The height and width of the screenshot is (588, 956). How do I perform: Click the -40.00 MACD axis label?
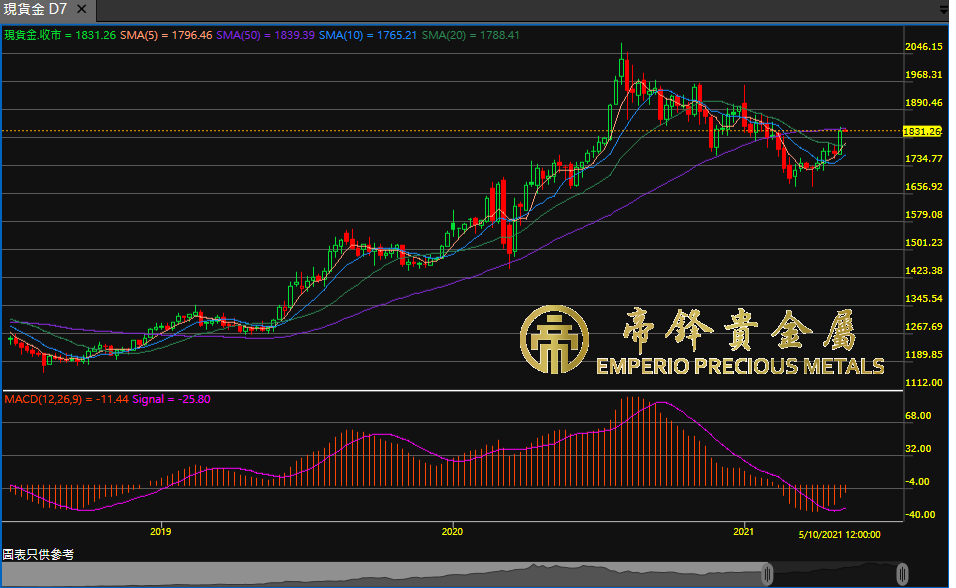click(x=920, y=515)
